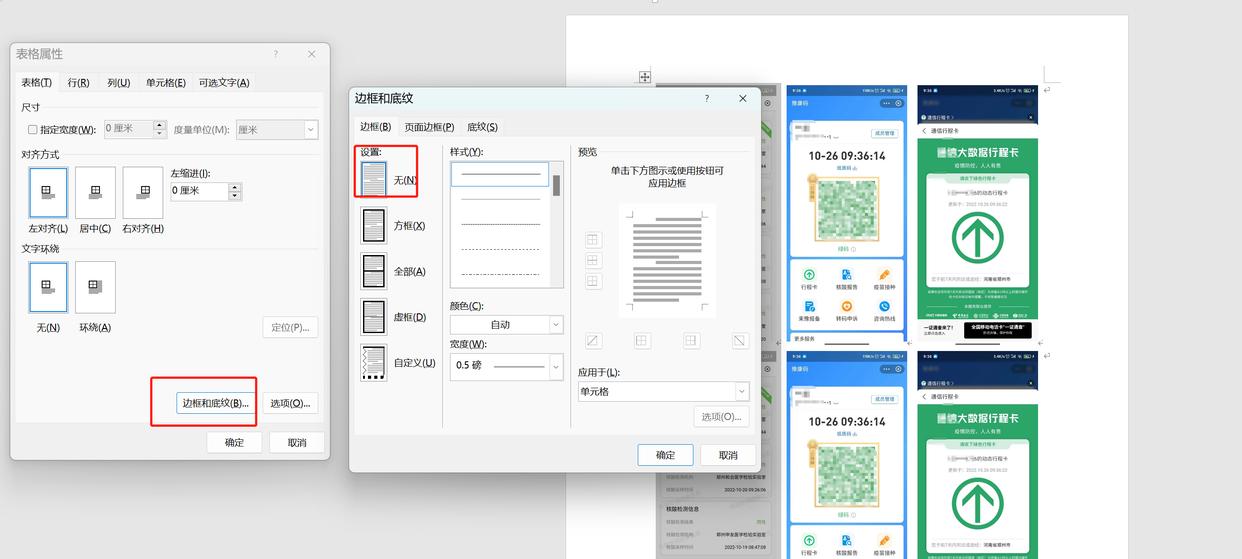Select 无(N) text wrapping option
This screenshot has width=1242, height=559.
tap(48, 288)
